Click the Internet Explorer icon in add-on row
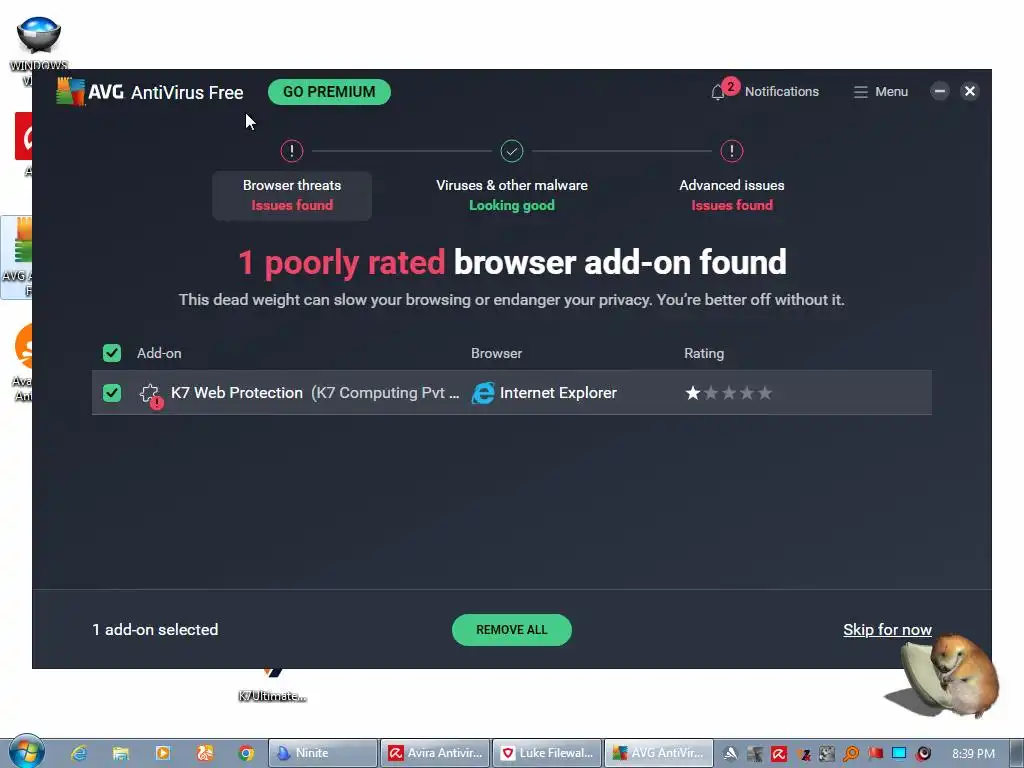 (483, 393)
